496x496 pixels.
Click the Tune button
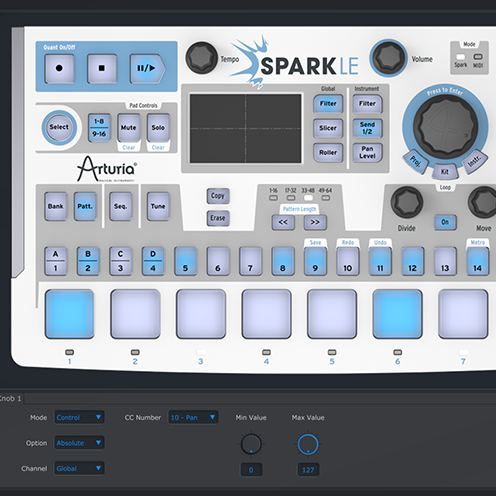tap(158, 206)
